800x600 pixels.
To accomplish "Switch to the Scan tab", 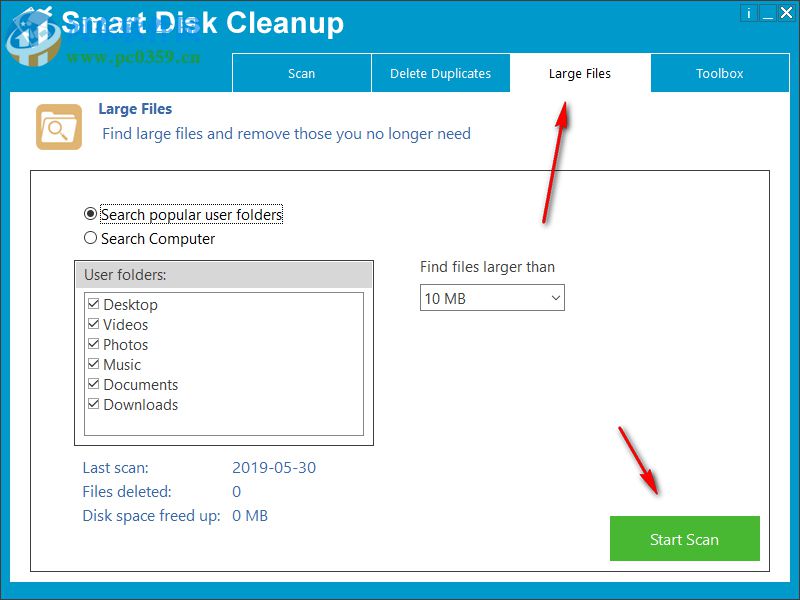I will [301, 73].
